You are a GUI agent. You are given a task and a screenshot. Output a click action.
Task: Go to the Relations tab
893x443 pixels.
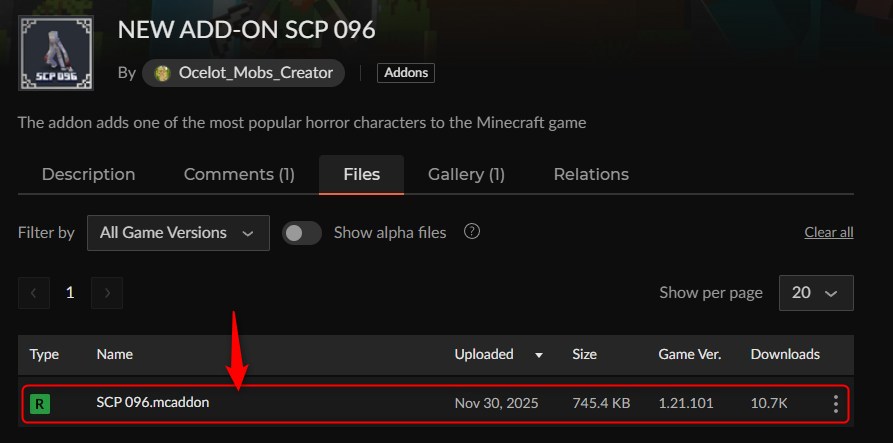[x=591, y=174]
